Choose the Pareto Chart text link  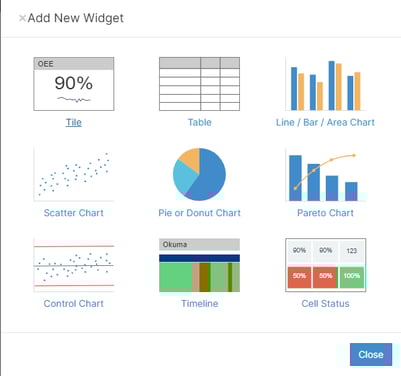[325, 213]
